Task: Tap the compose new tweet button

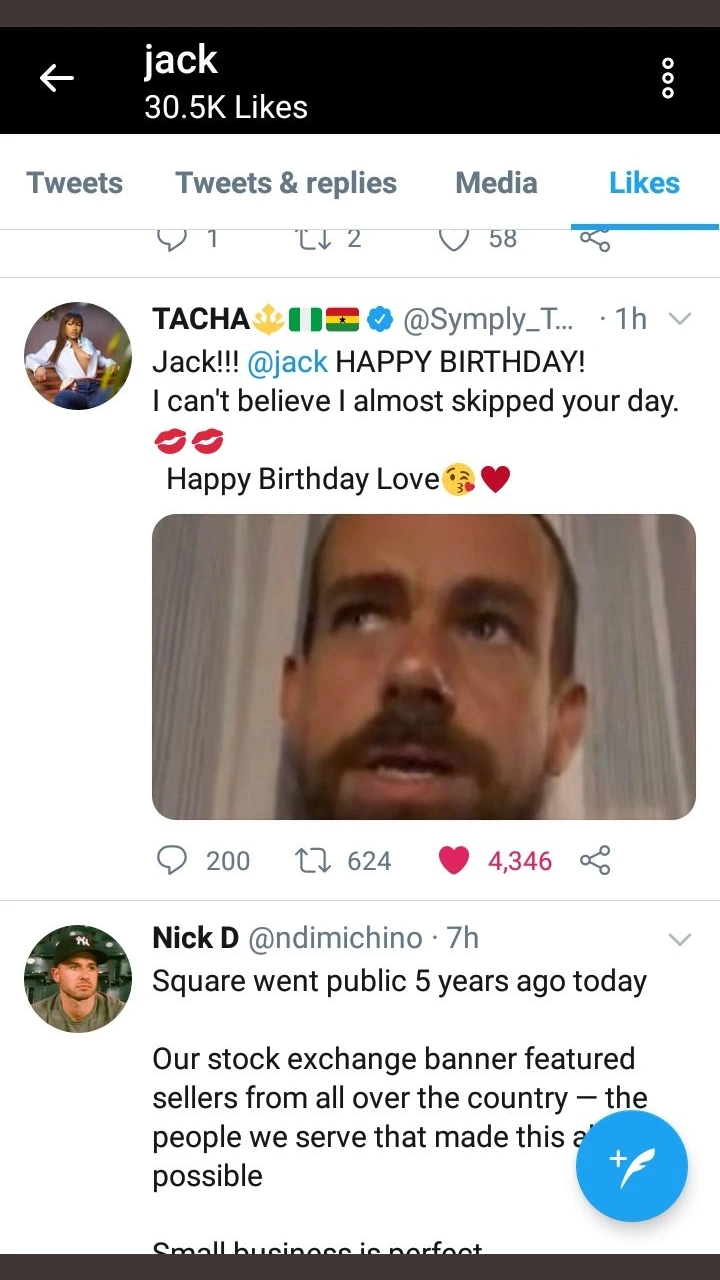Action: click(631, 1166)
